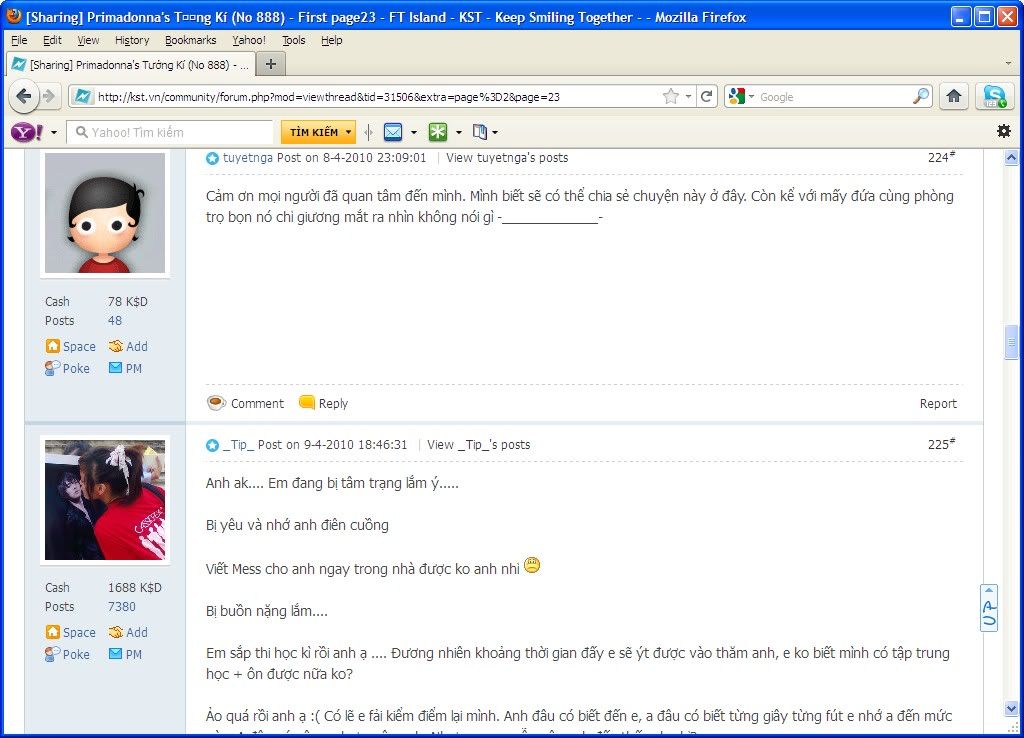Click the site favicon in address bar

point(83,97)
